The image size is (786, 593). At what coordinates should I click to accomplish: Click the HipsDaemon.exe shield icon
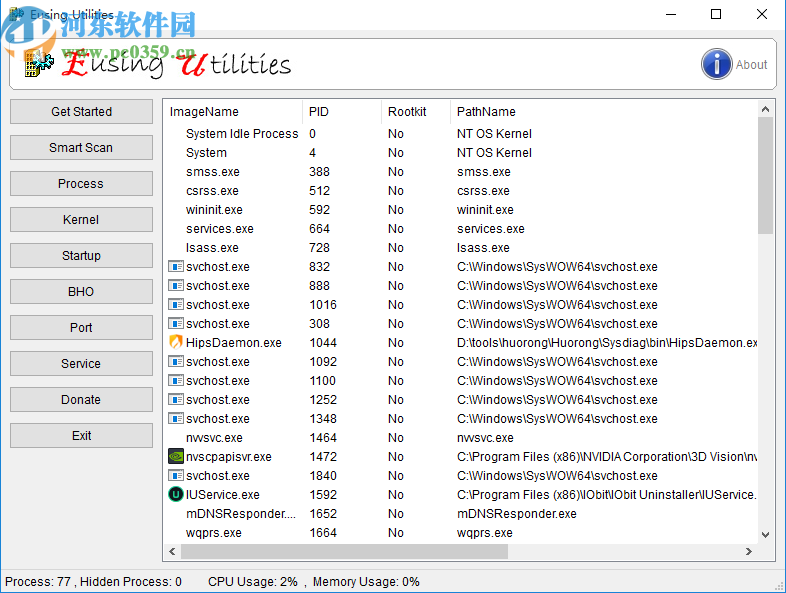point(175,342)
